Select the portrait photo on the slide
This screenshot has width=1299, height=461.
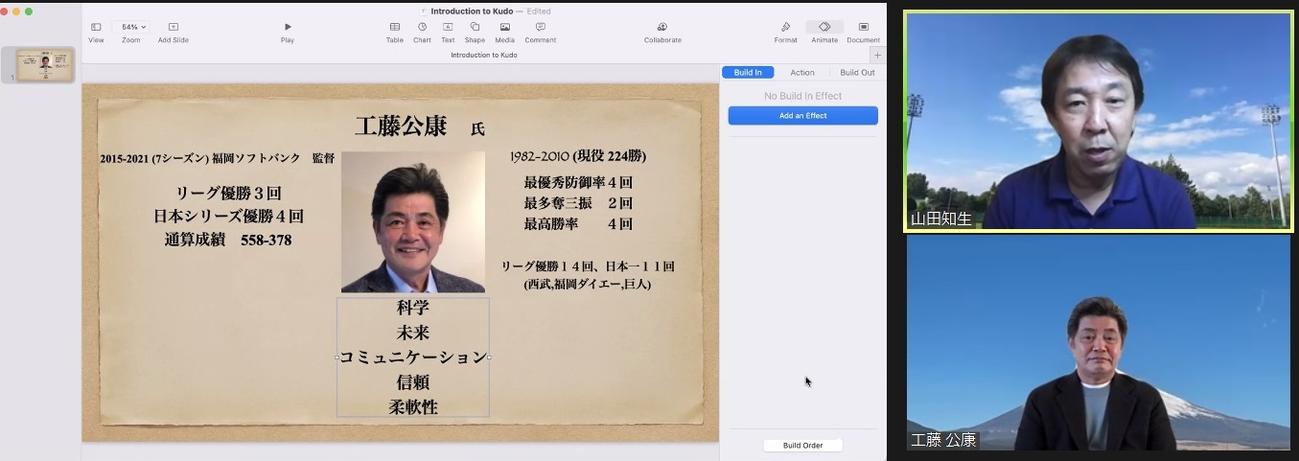point(413,222)
